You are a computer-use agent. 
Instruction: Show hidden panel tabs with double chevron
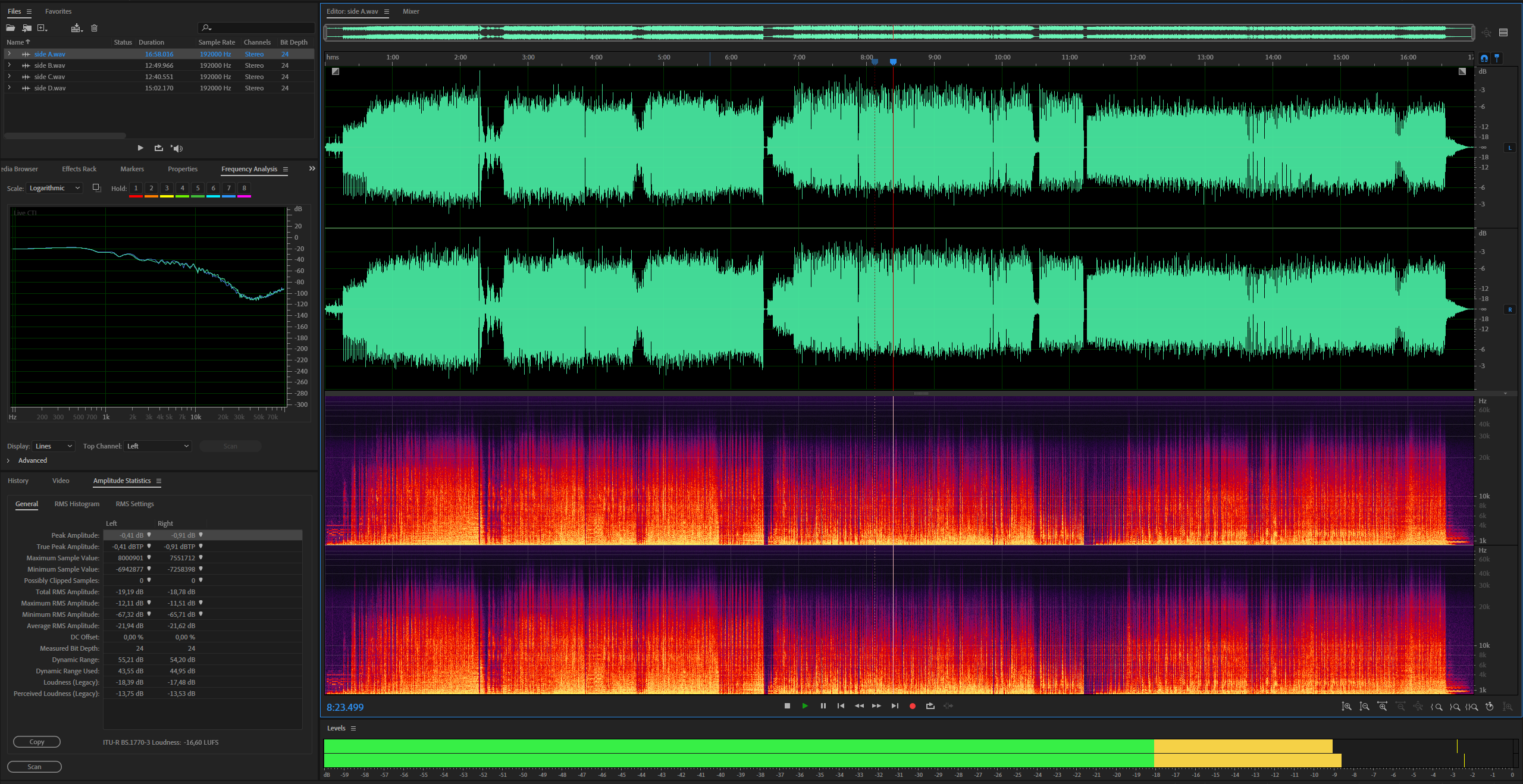(312, 169)
